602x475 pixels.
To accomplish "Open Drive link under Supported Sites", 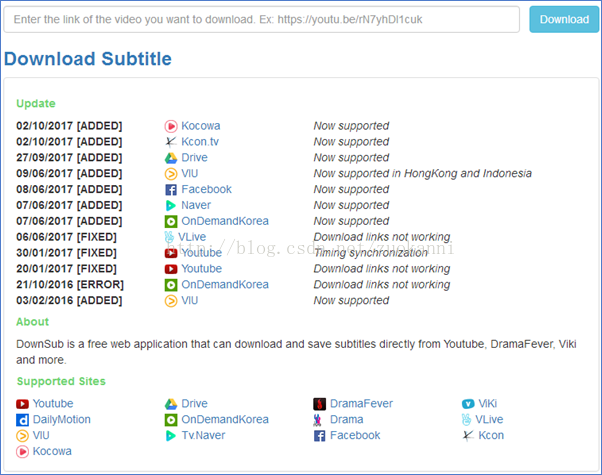I will pyautogui.click(x=194, y=404).
